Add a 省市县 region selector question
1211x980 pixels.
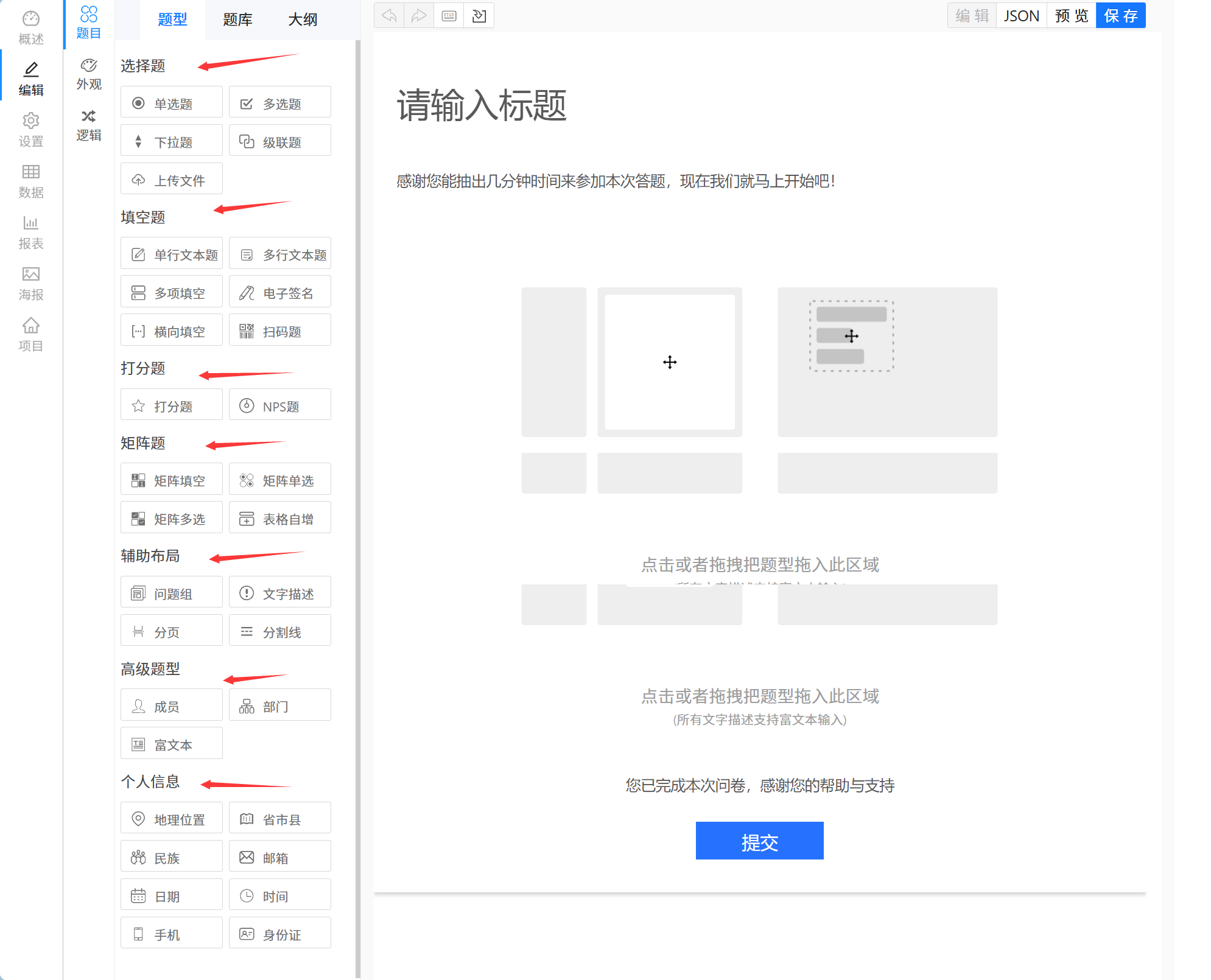click(280, 819)
